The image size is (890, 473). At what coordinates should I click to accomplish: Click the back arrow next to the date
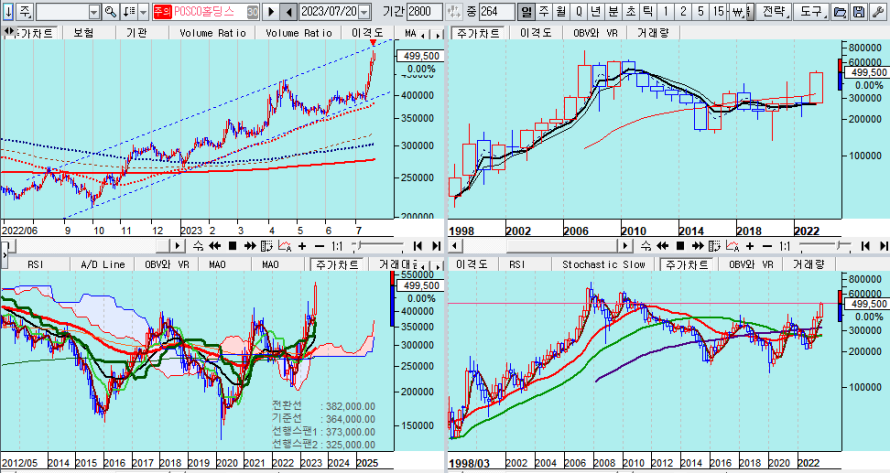coord(288,12)
